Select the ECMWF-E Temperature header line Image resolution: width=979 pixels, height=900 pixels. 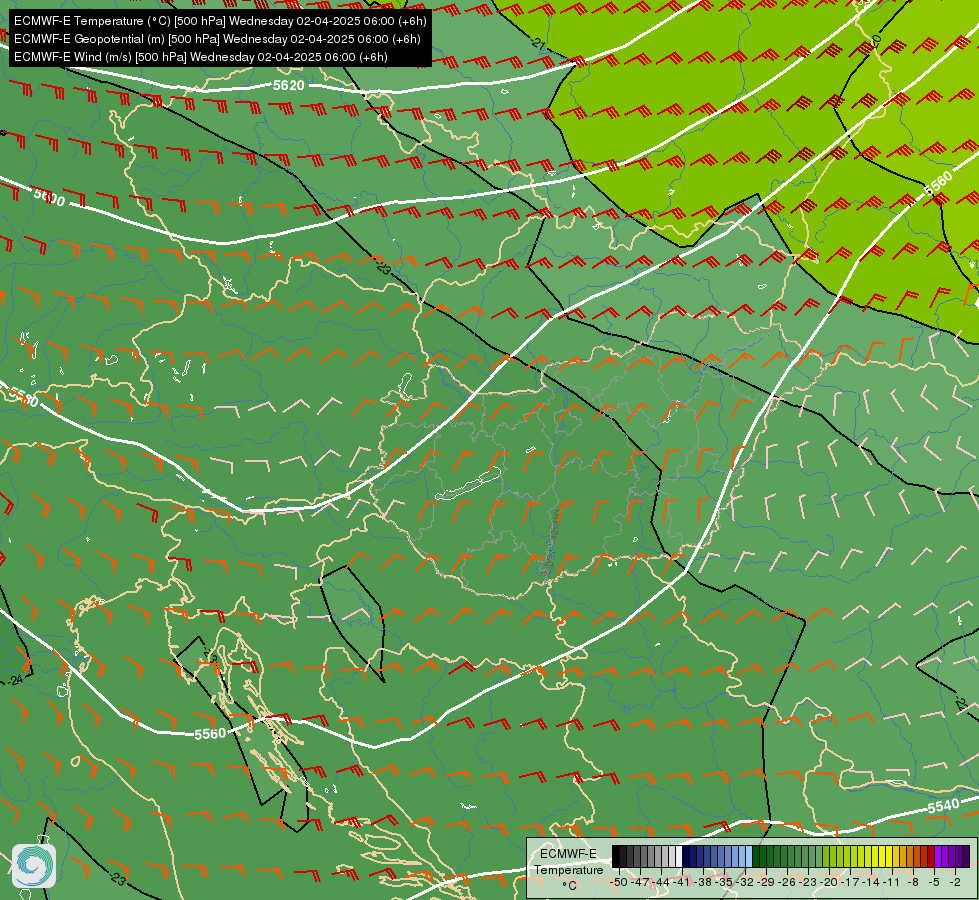click(220, 21)
